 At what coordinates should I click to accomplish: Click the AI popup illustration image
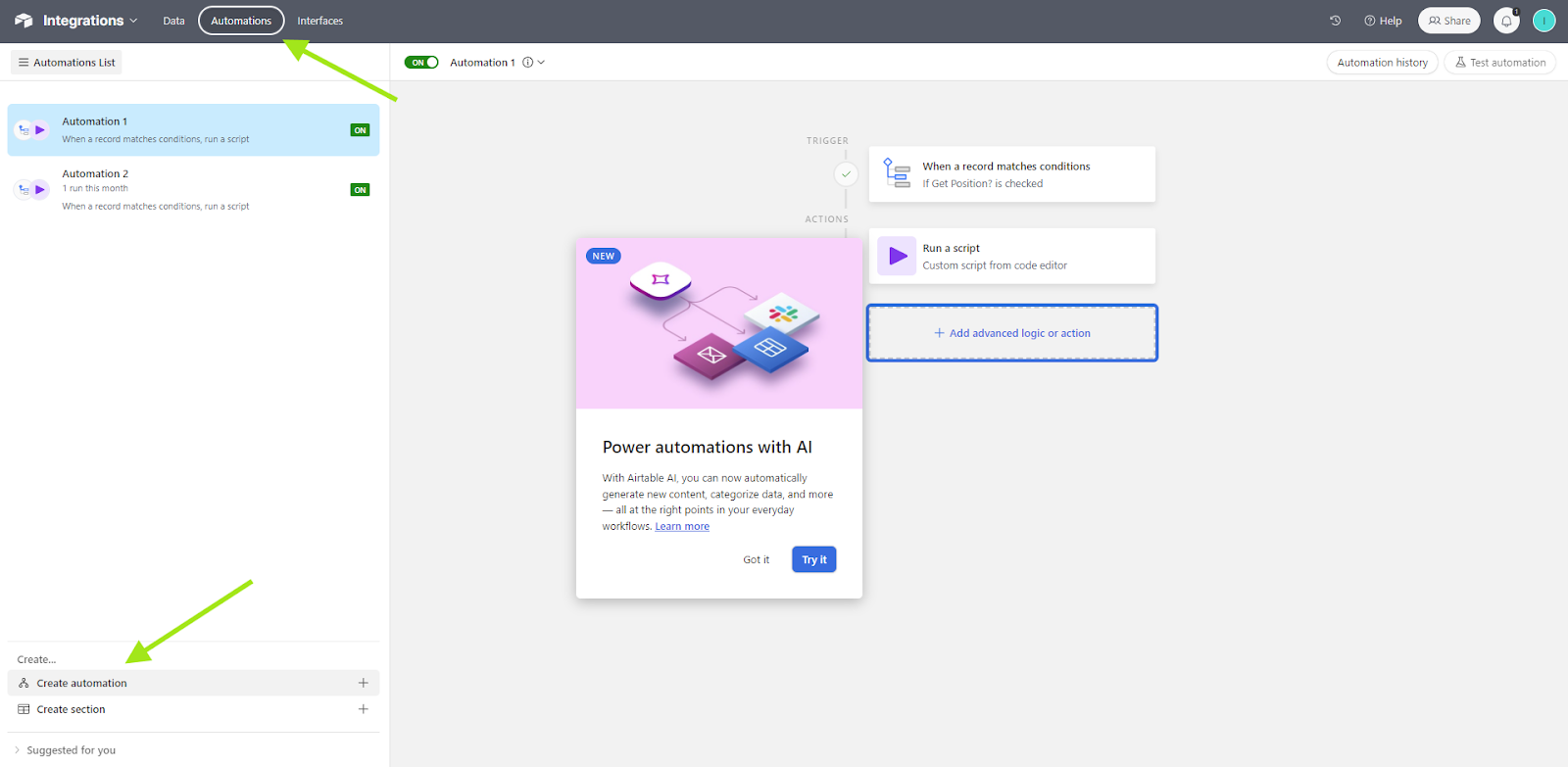tap(719, 323)
